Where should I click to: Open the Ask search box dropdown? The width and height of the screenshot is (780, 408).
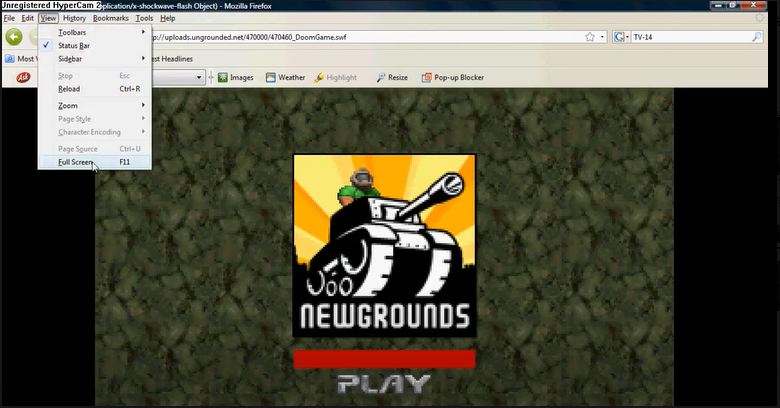pyautogui.click(x=199, y=78)
